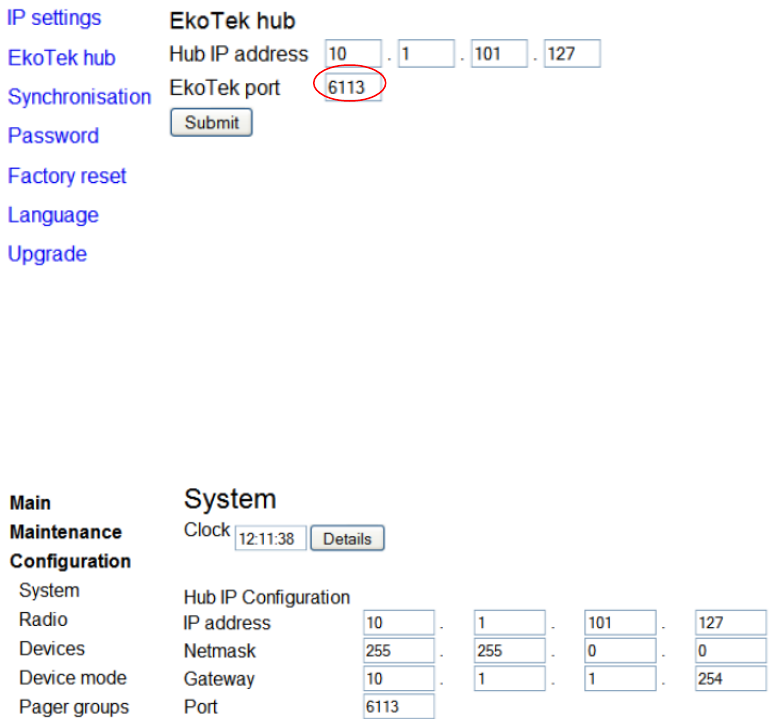Screen dimensions: 774x719
Task: Click the Port field under Hub IP Configuration
Action: tap(398, 707)
